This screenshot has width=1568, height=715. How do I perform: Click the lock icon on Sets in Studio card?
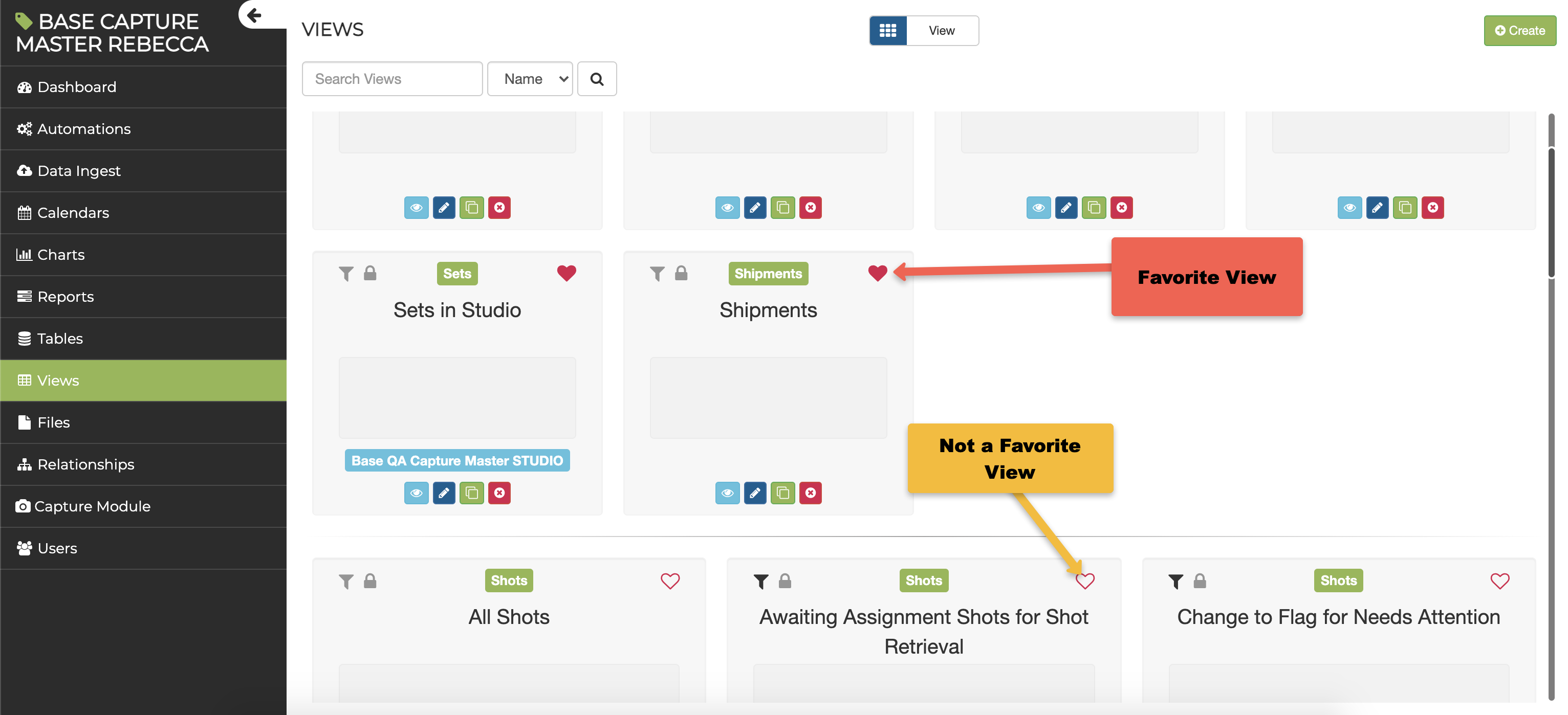tap(370, 273)
